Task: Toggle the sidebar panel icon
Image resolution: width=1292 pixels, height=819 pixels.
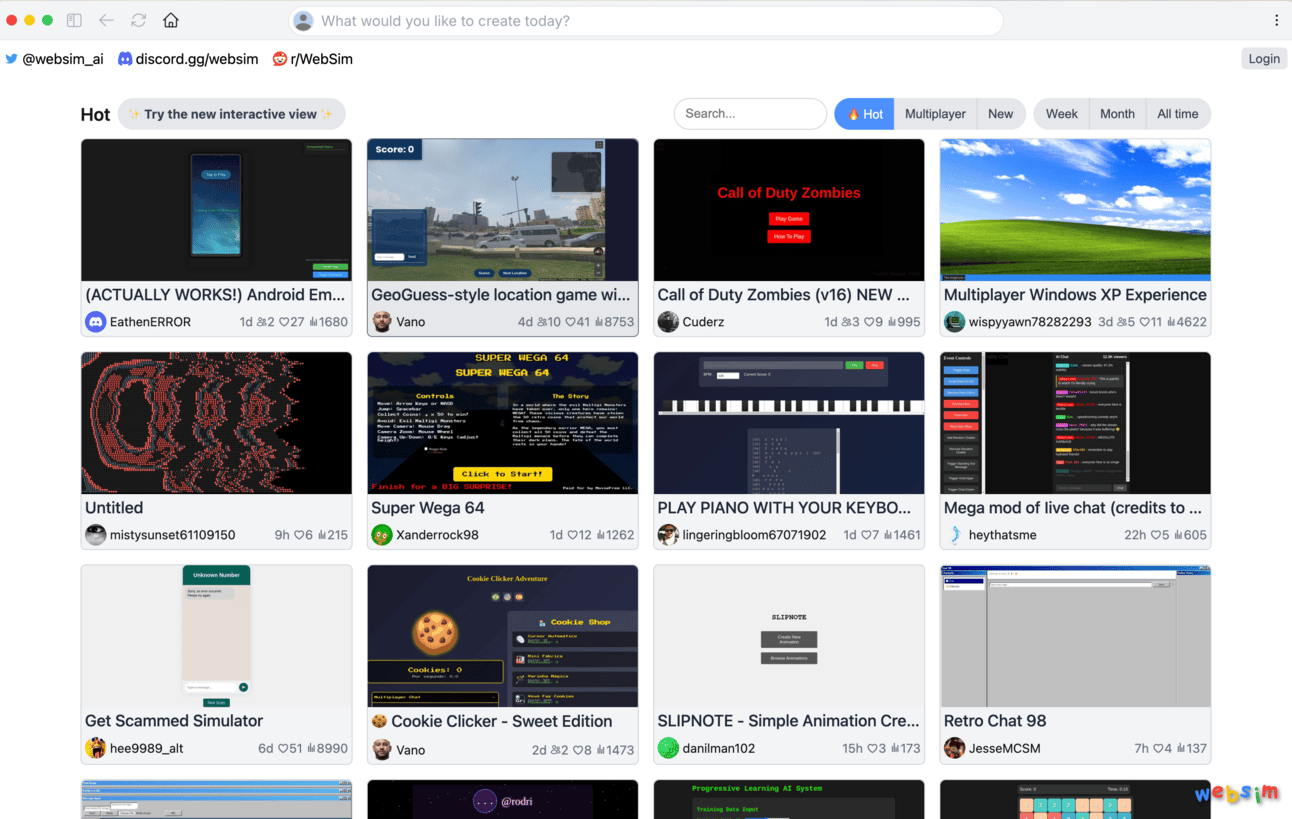Action: [74, 20]
